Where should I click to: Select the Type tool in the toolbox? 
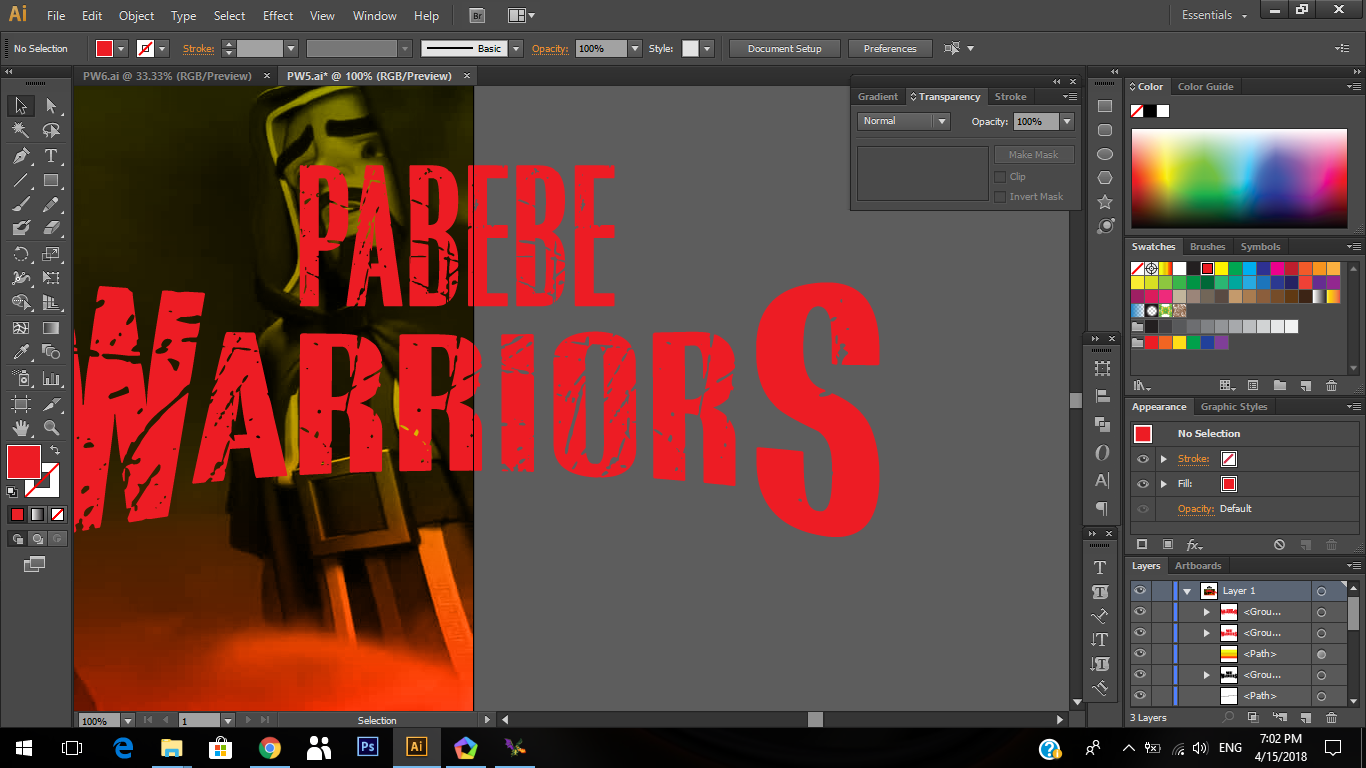51,156
